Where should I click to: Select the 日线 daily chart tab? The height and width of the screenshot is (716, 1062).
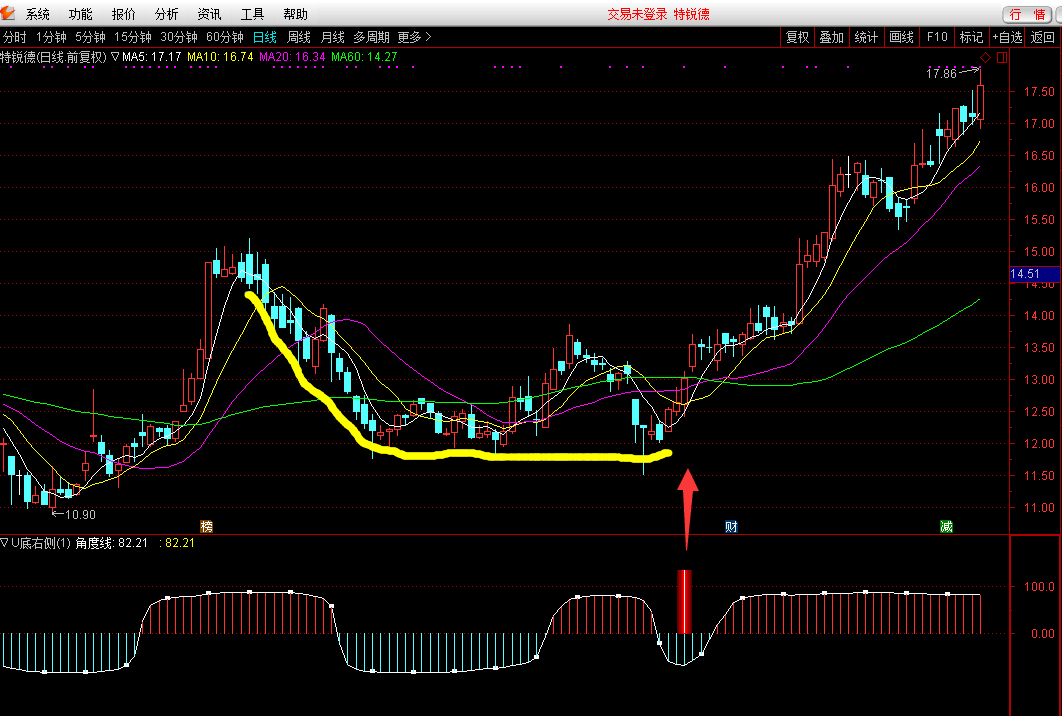click(x=265, y=37)
